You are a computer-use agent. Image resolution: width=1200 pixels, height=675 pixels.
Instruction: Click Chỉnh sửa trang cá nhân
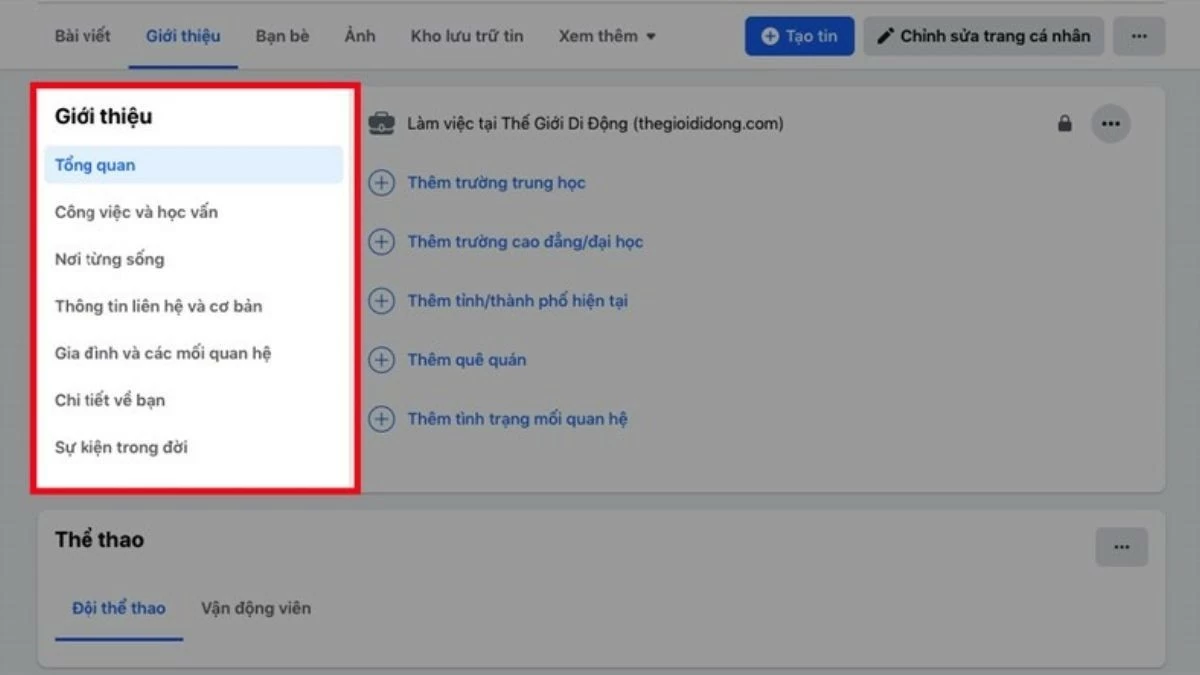[x=983, y=35]
